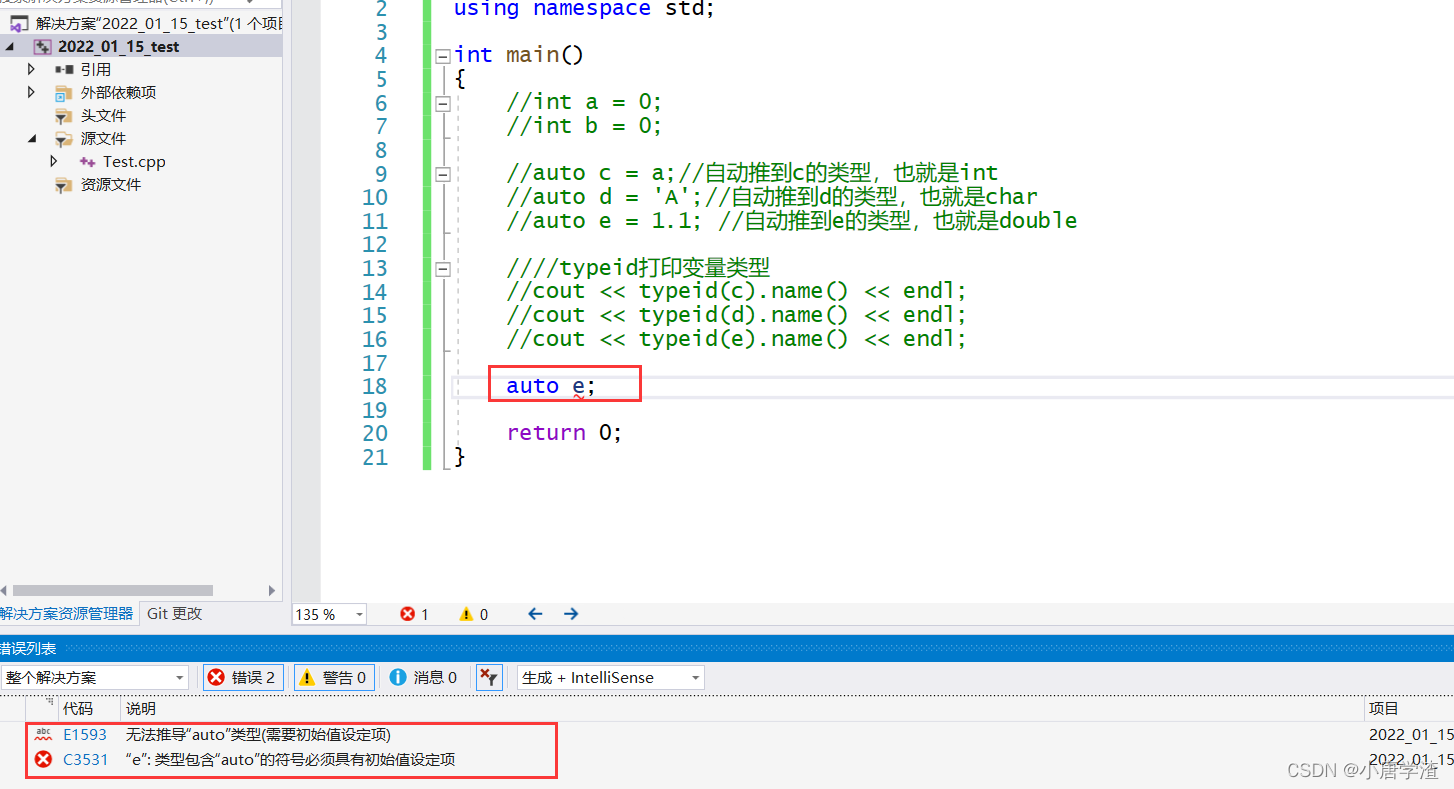This screenshot has height=789, width=1454.
Task: Select the Test.cpp file in tree
Action: (x=134, y=162)
